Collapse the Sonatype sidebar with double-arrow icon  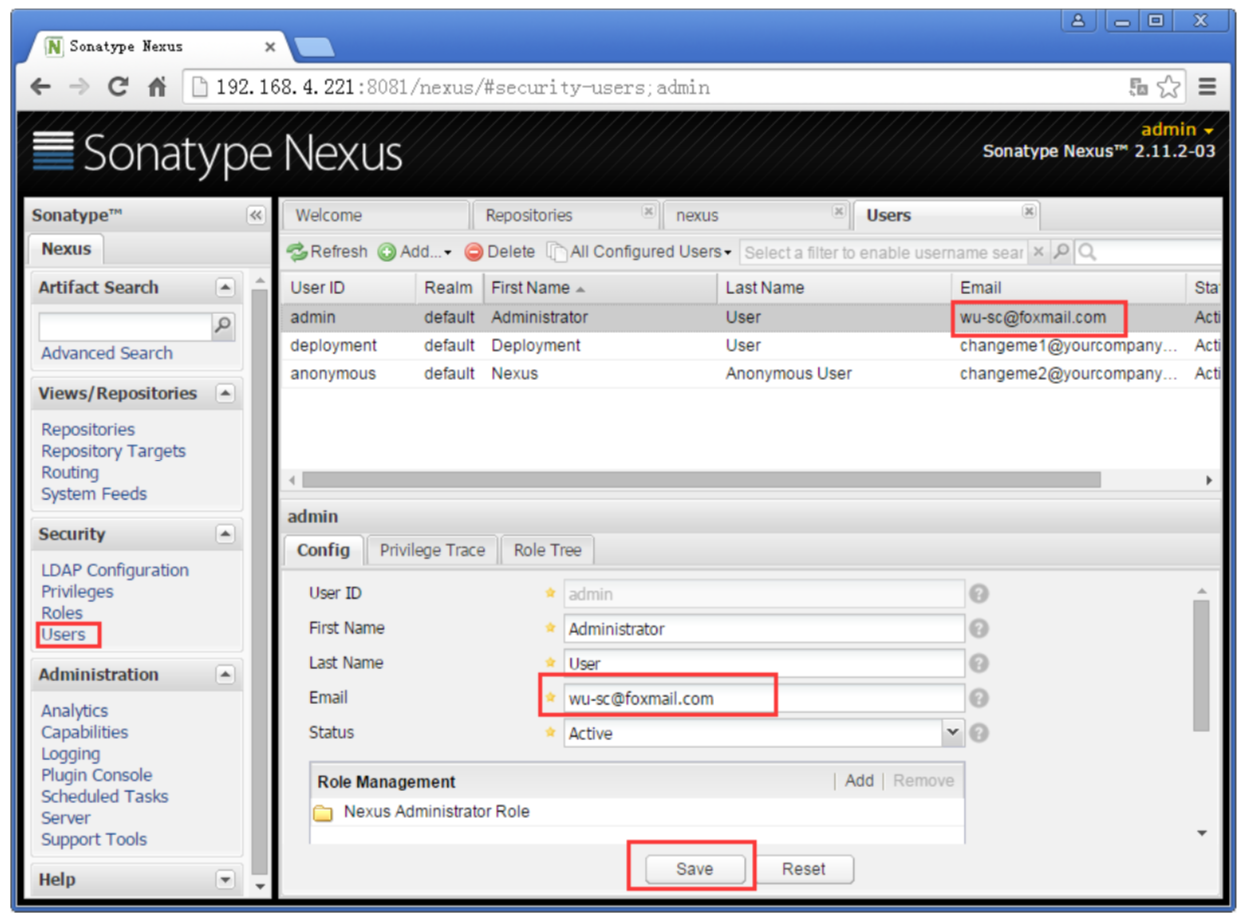(x=256, y=215)
